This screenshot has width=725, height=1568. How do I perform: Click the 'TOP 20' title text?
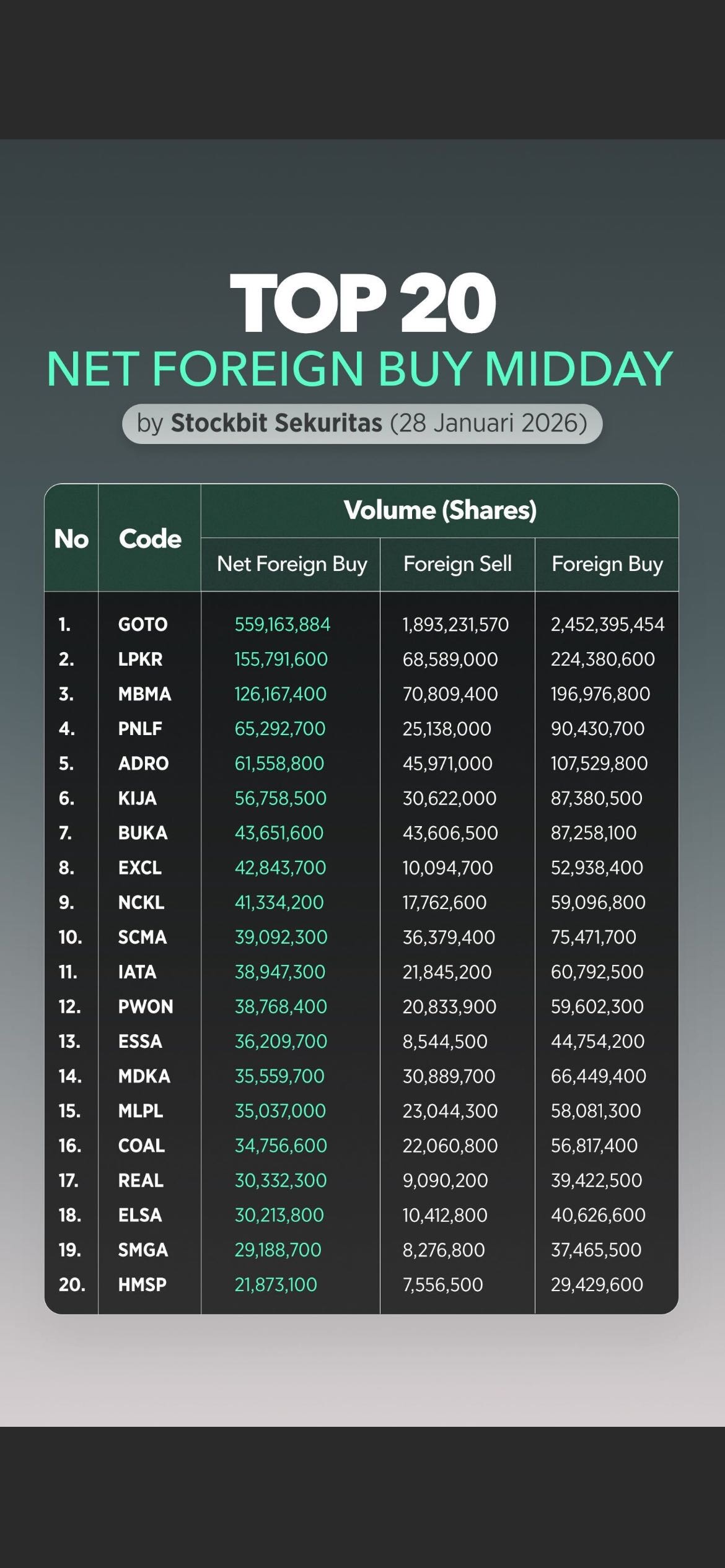click(362, 303)
